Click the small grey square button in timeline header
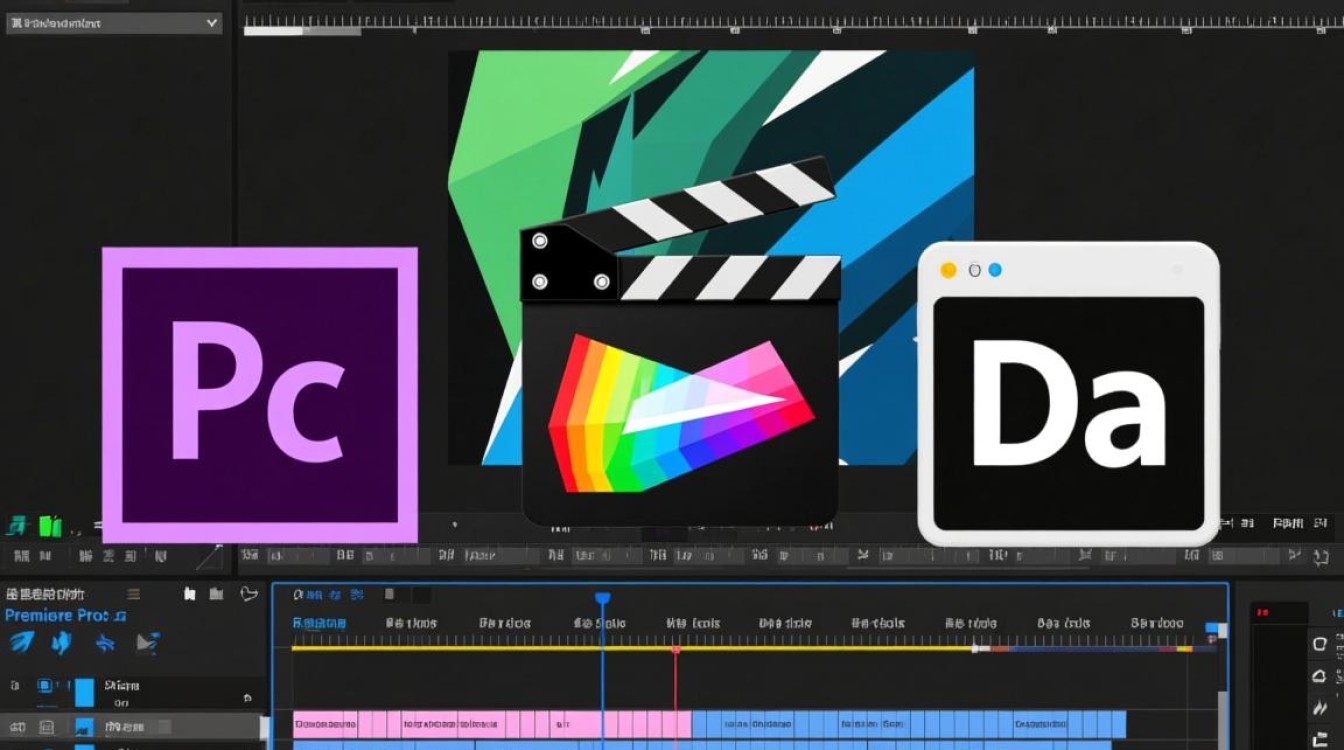1344x750 pixels. [390, 595]
